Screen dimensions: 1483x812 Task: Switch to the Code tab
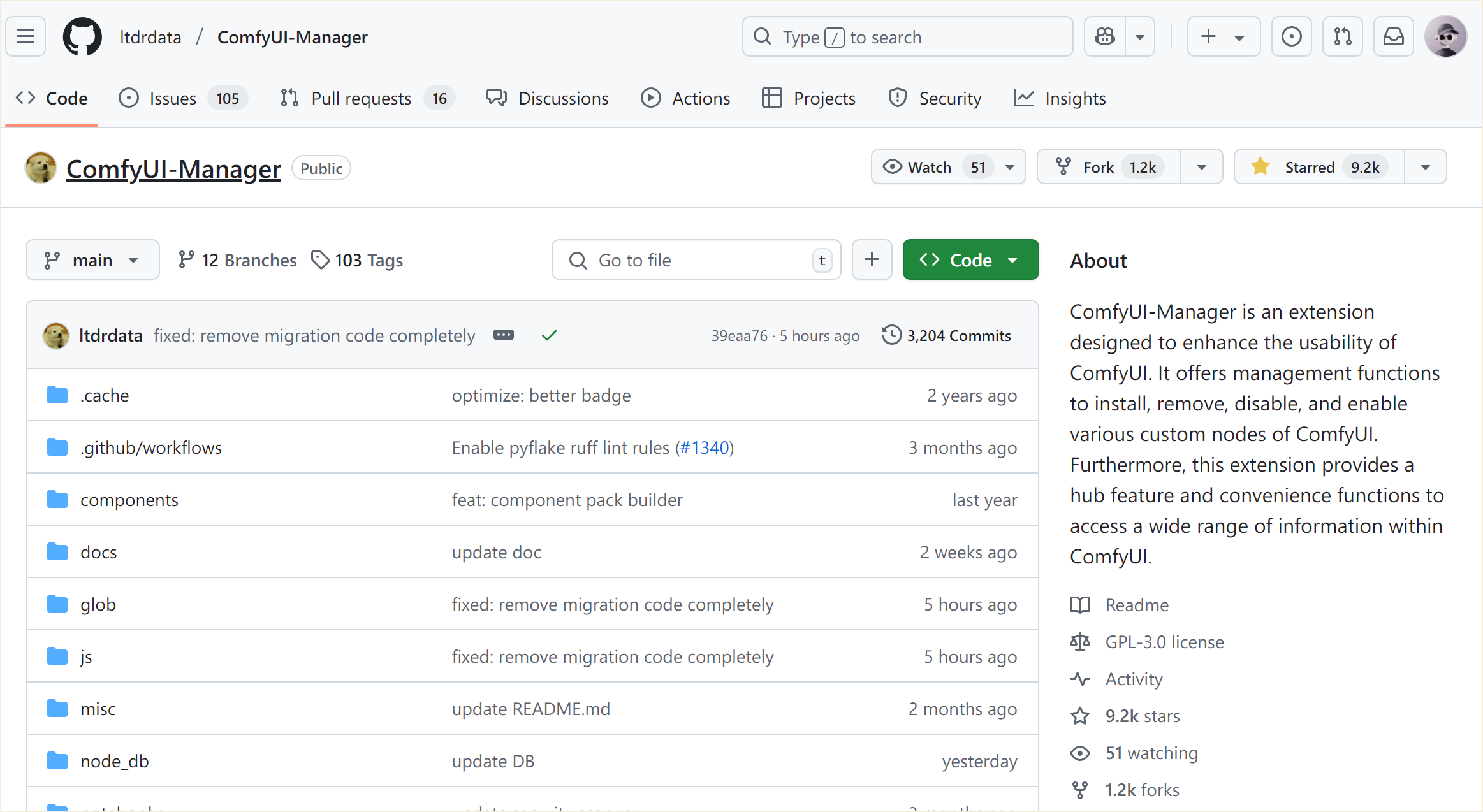[52, 98]
